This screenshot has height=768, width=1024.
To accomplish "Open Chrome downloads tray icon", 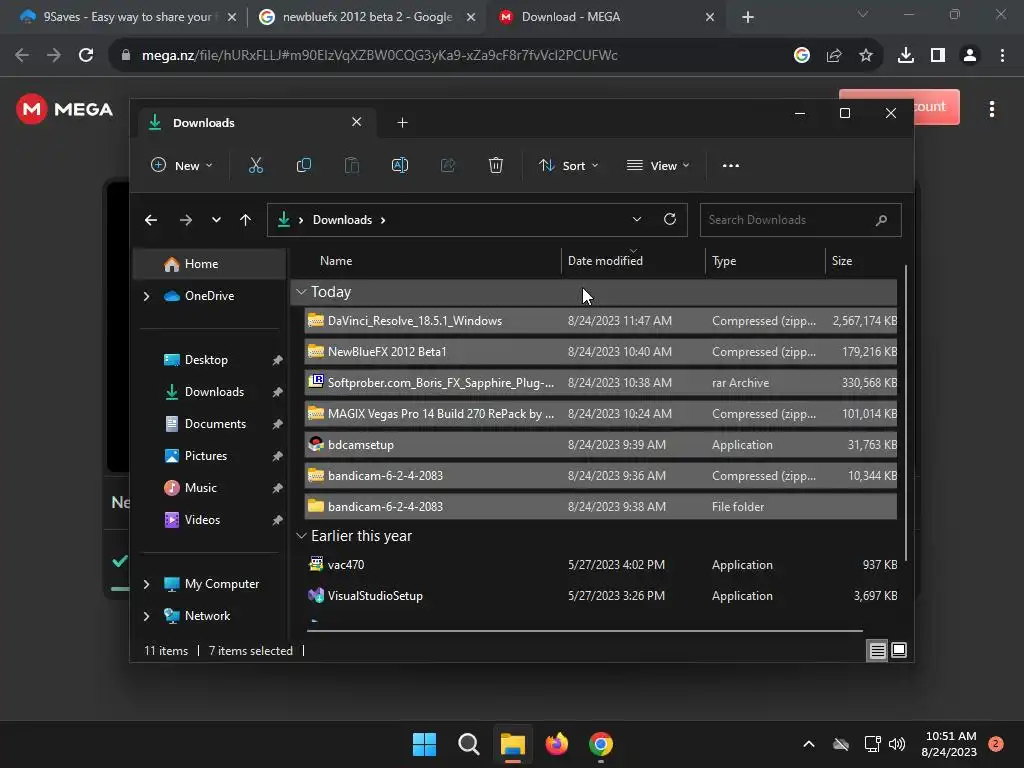I will tap(905, 56).
